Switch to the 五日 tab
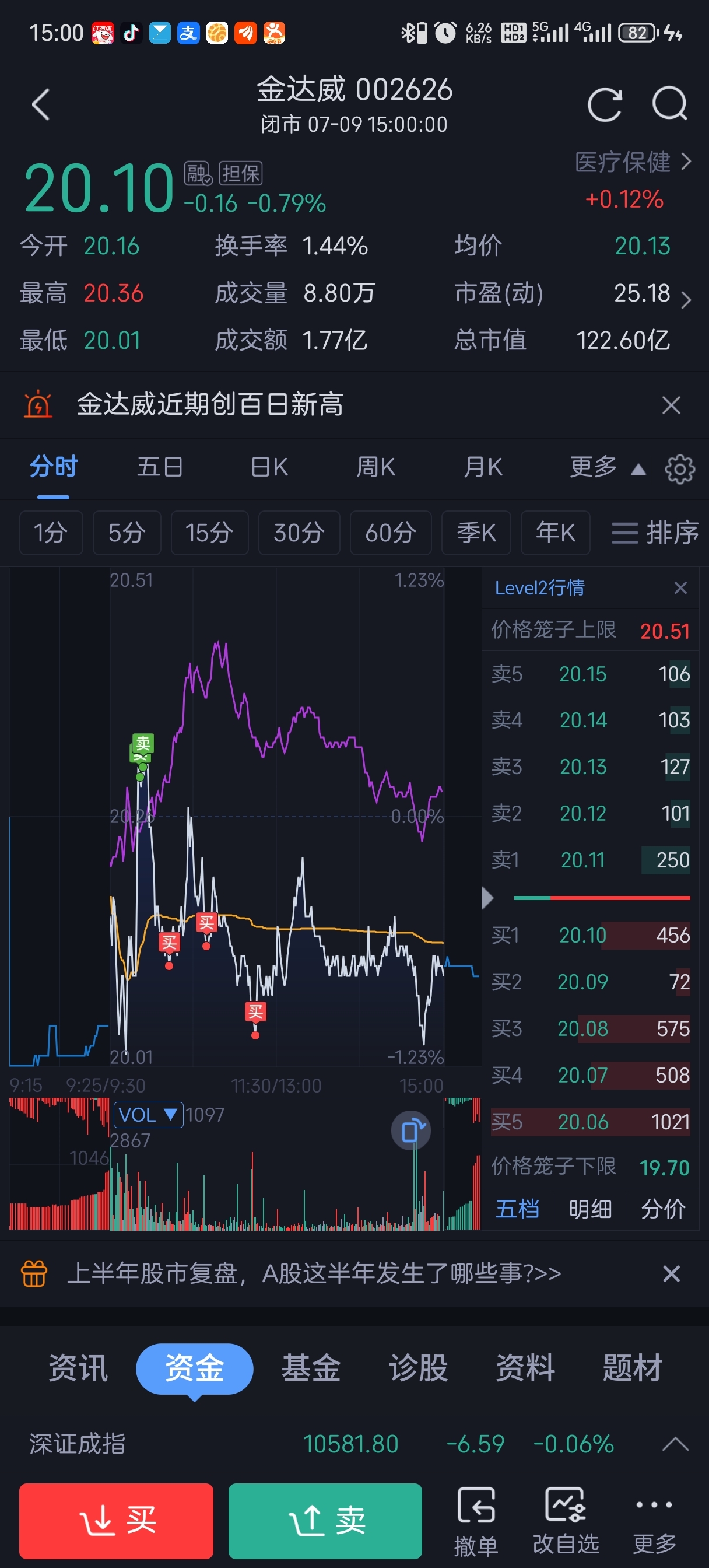The image size is (709, 1568). (x=160, y=467)
